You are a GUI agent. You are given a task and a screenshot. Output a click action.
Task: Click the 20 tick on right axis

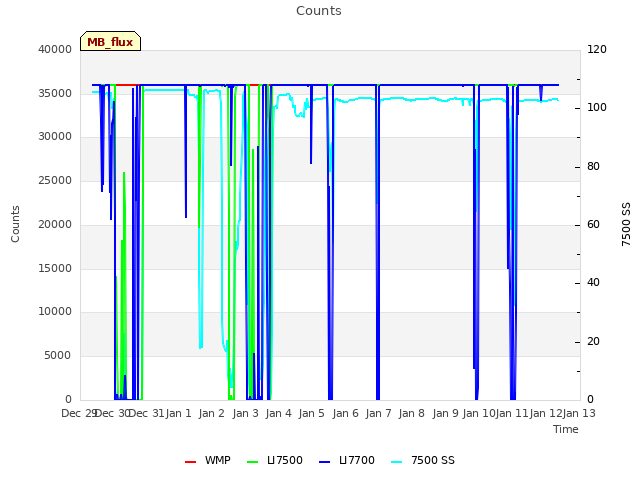[593, 341]
